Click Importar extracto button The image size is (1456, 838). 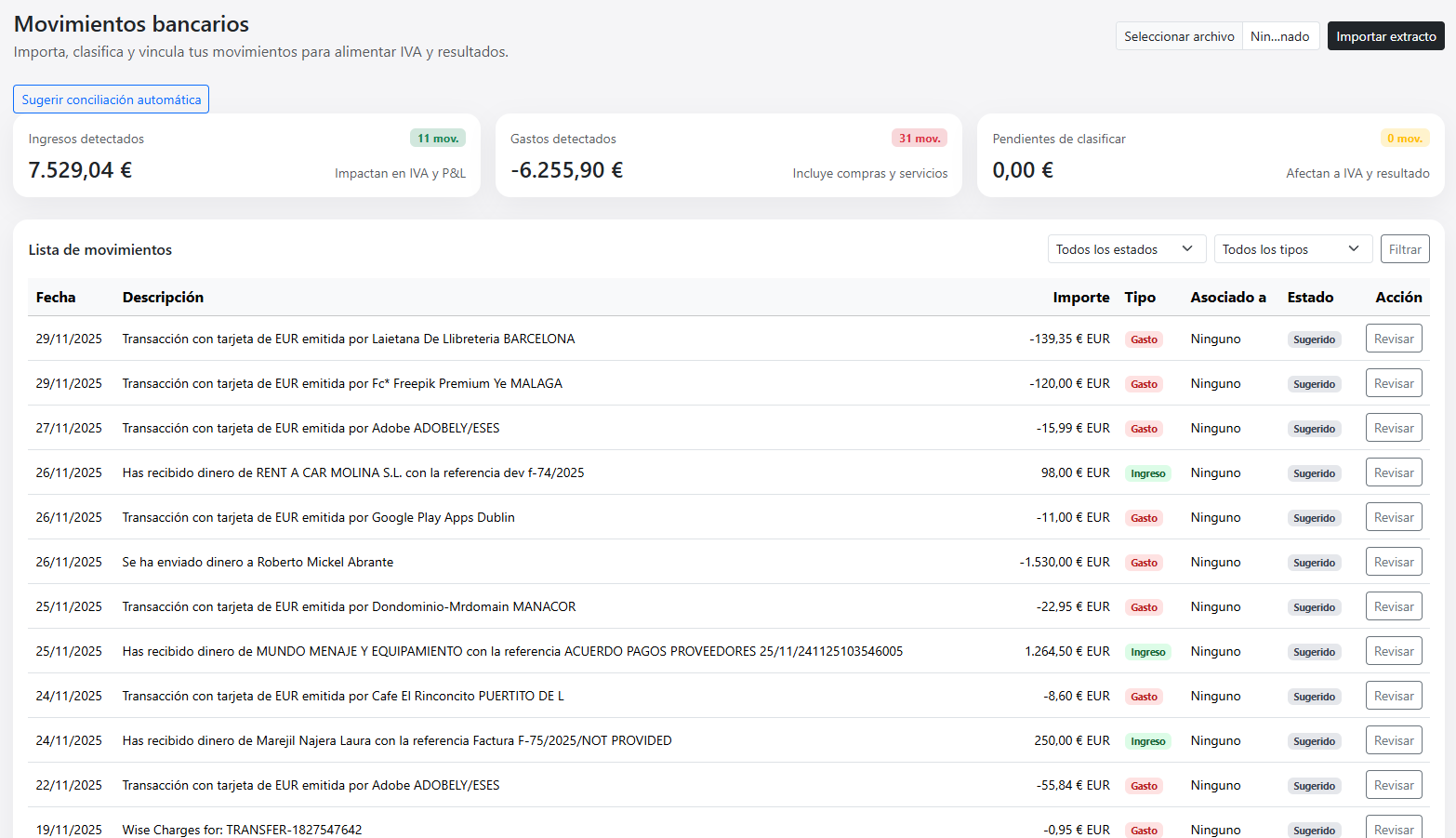(1385, 36)
